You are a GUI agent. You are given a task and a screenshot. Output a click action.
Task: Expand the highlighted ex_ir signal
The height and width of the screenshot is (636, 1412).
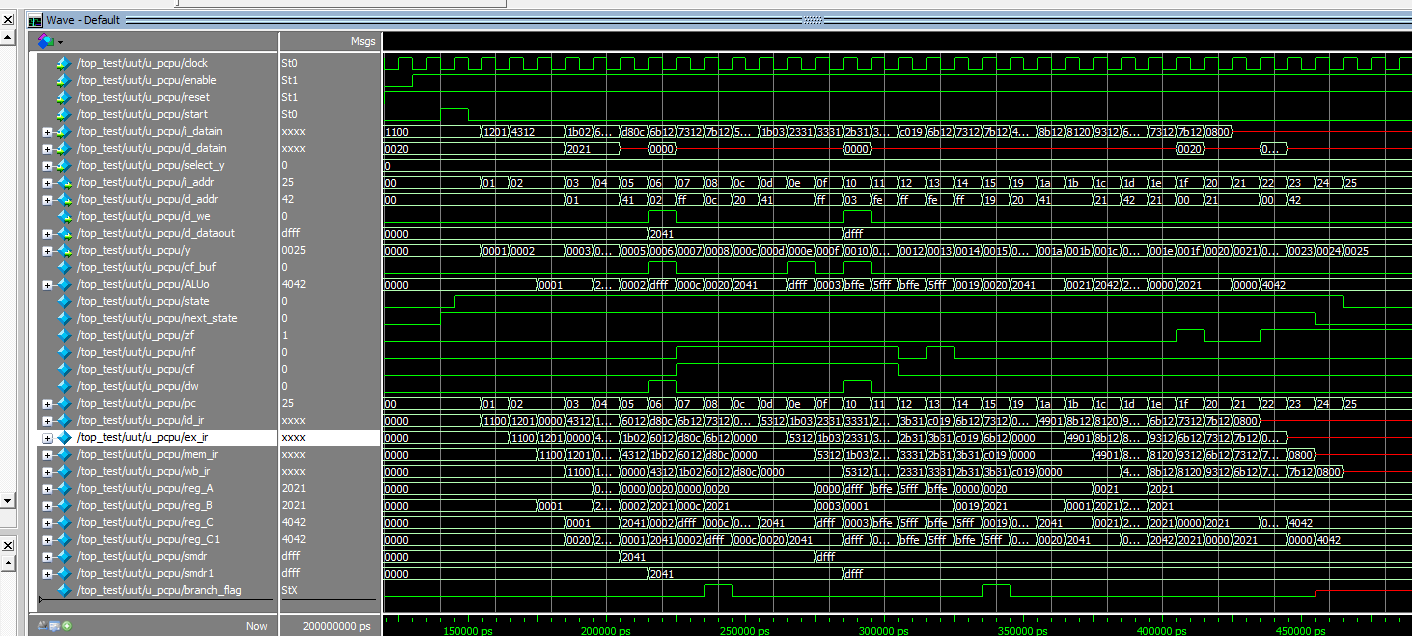tap(47, 437)
